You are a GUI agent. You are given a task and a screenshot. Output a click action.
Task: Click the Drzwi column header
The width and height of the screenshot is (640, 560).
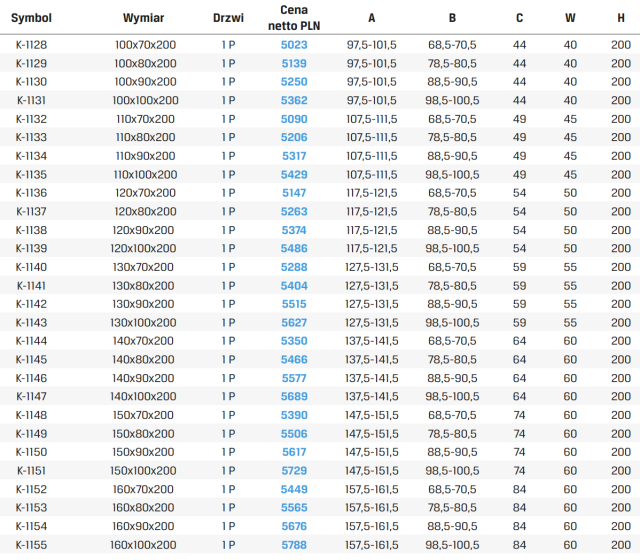(x=228, y=18)
